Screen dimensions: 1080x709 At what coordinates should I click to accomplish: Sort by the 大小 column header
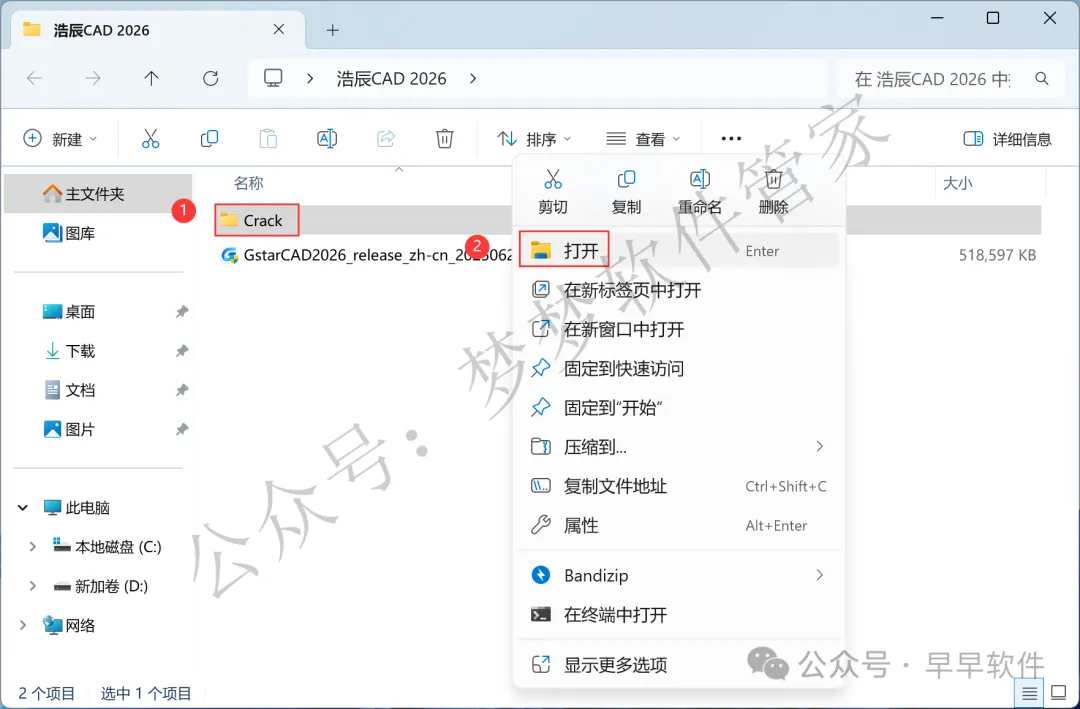point(957,183)
